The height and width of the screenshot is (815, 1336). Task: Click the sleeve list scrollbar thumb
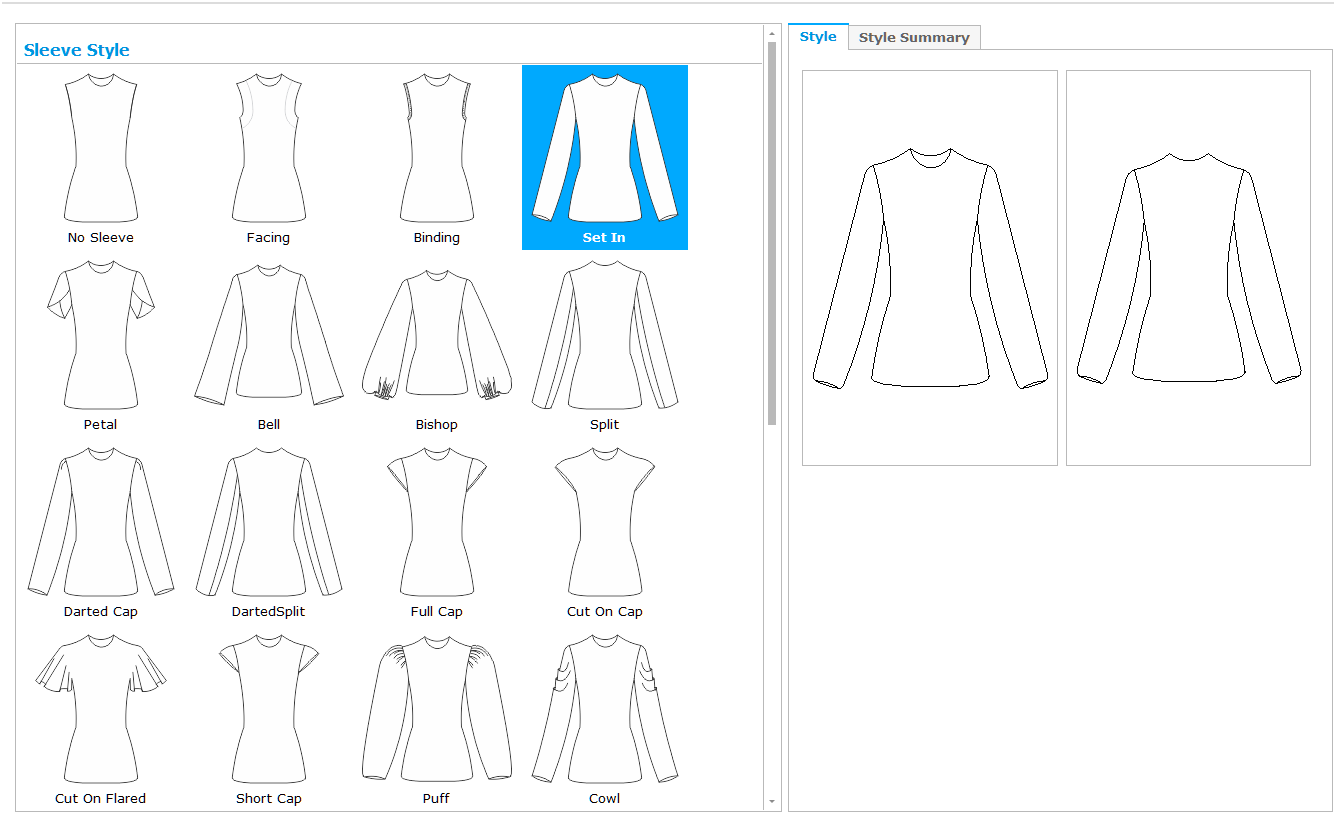(x=772, y=233)
